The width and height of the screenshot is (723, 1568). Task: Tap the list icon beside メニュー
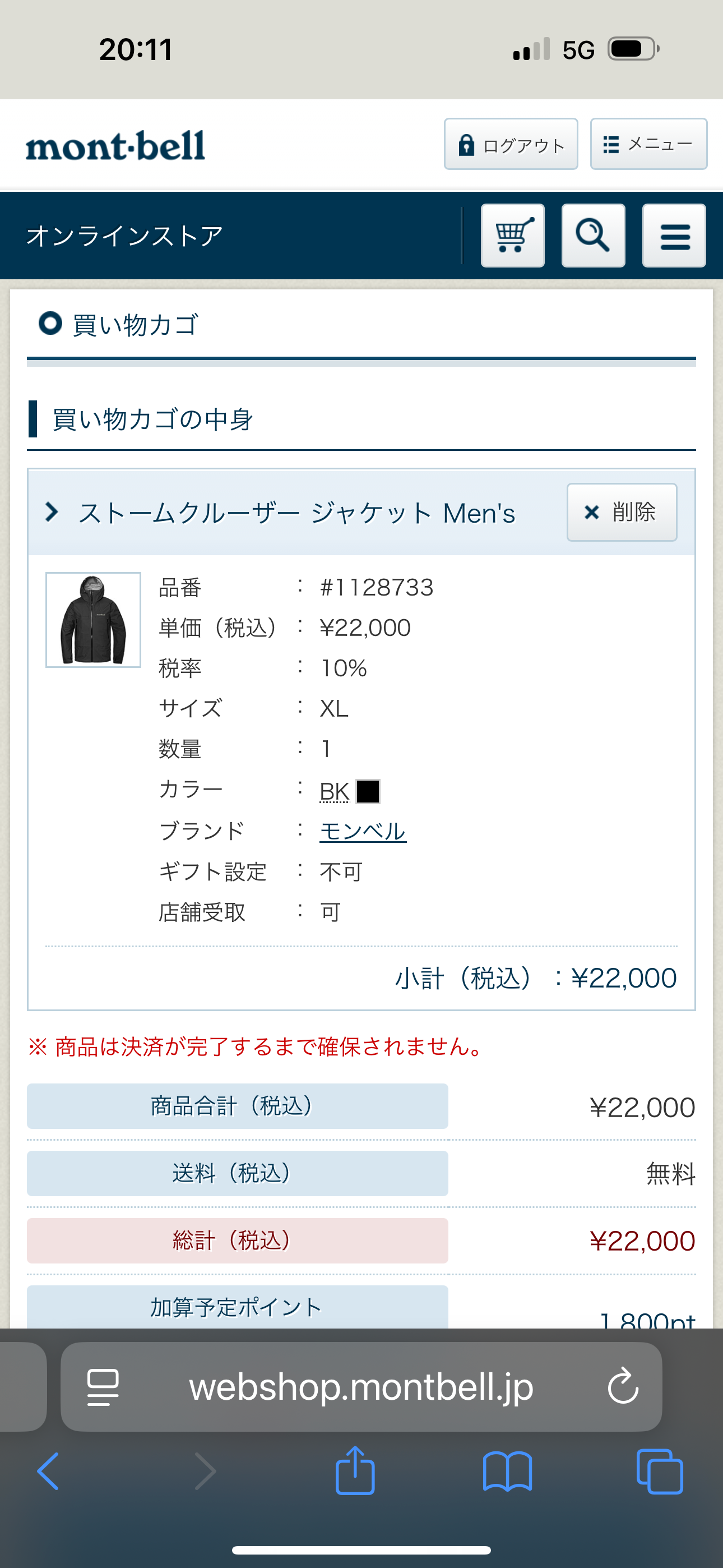tap(610, 144)
